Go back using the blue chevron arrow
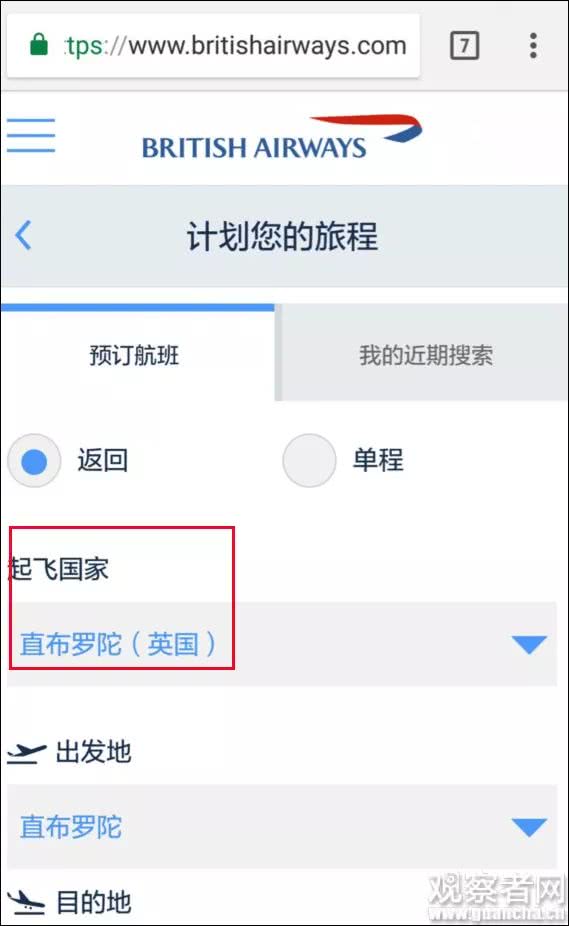569x926 pixels. 23,236
